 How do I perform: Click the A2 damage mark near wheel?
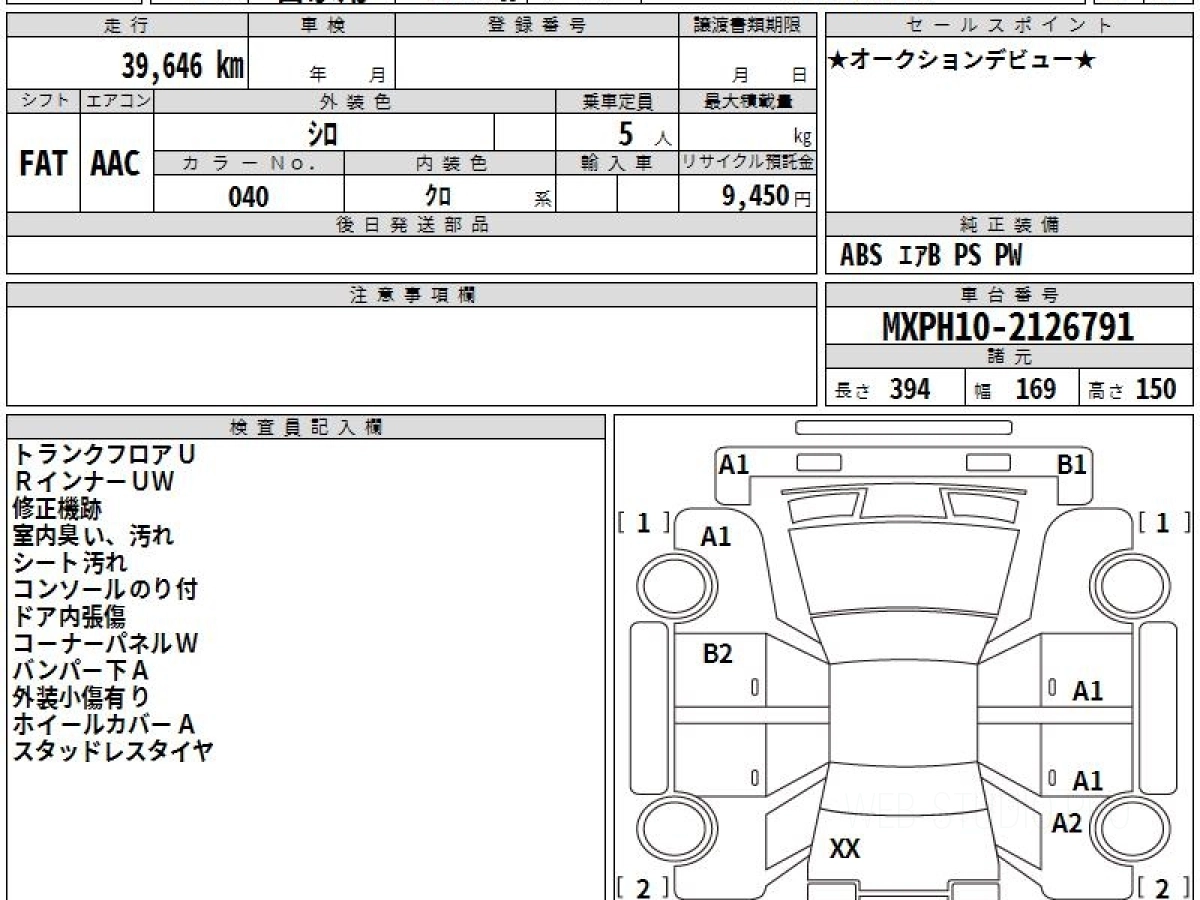coord(1067,823)
